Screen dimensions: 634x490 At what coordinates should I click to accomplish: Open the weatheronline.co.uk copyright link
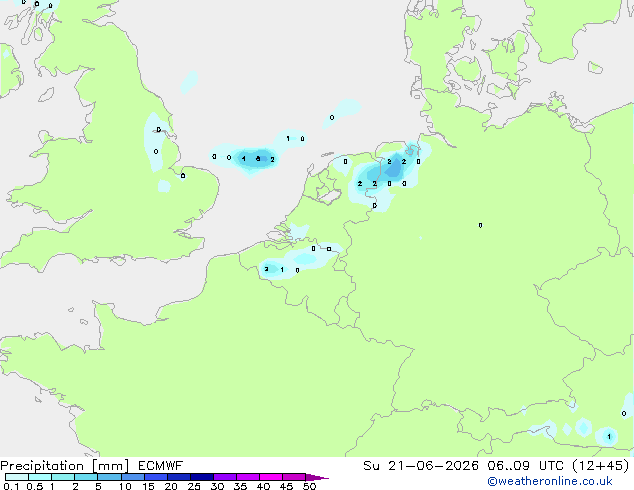pyautogui.click(x=549, y=481)
